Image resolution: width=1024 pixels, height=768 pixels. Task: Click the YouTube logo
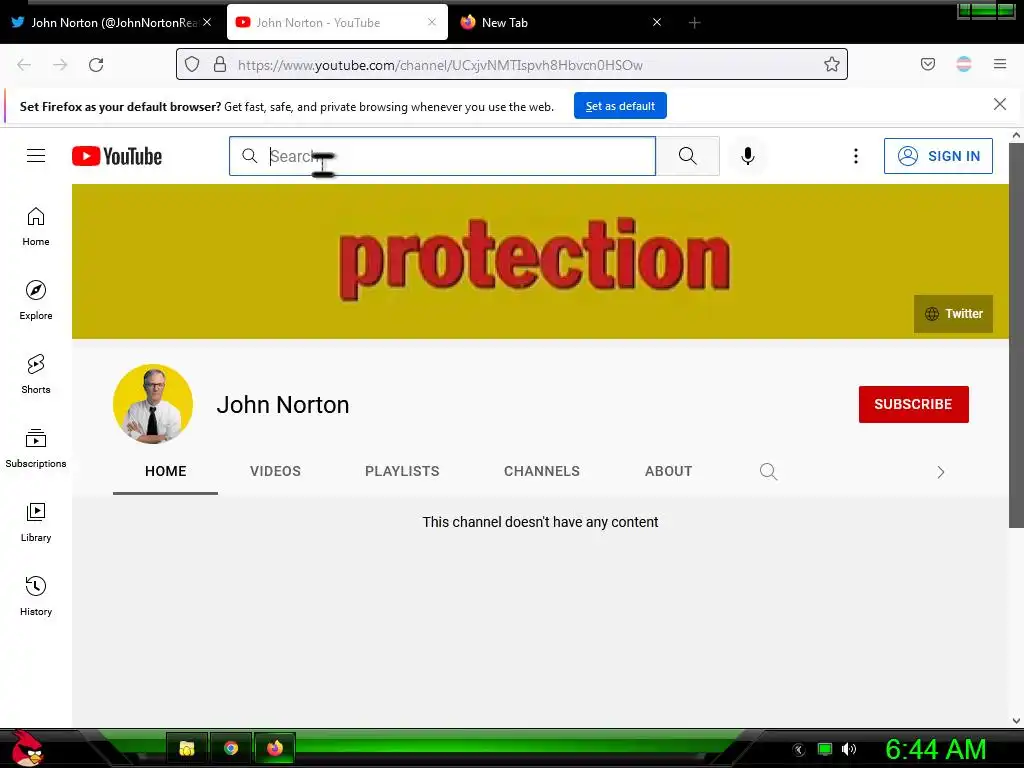(117, 156)
